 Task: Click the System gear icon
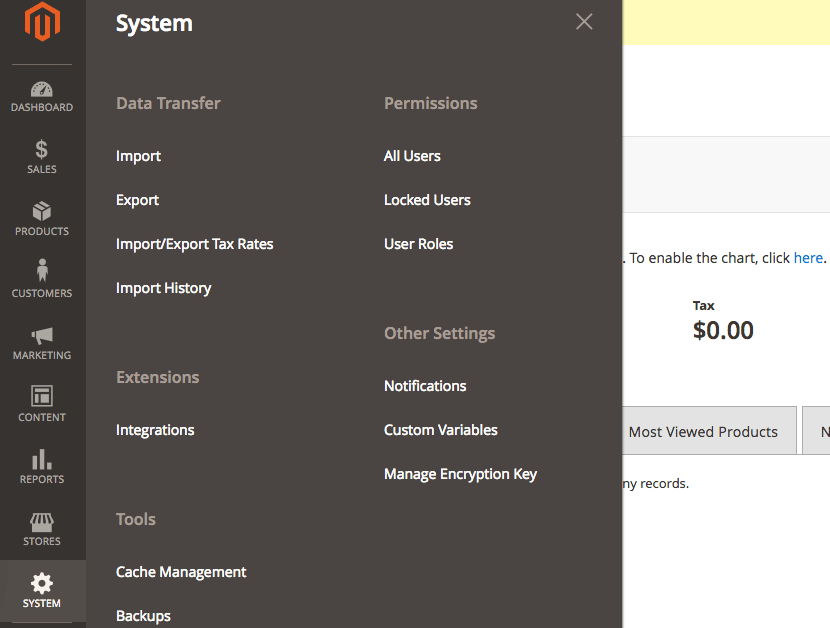tap(42, 584)
